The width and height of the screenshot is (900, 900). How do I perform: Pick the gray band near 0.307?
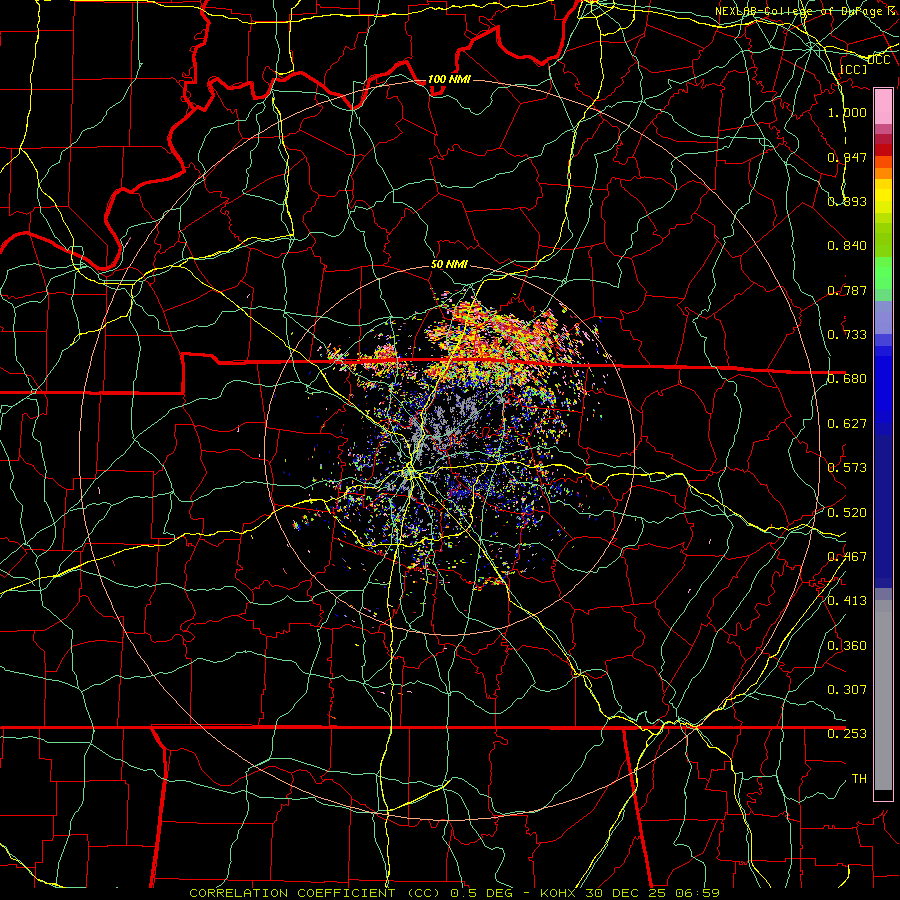[x=883, y=695]
